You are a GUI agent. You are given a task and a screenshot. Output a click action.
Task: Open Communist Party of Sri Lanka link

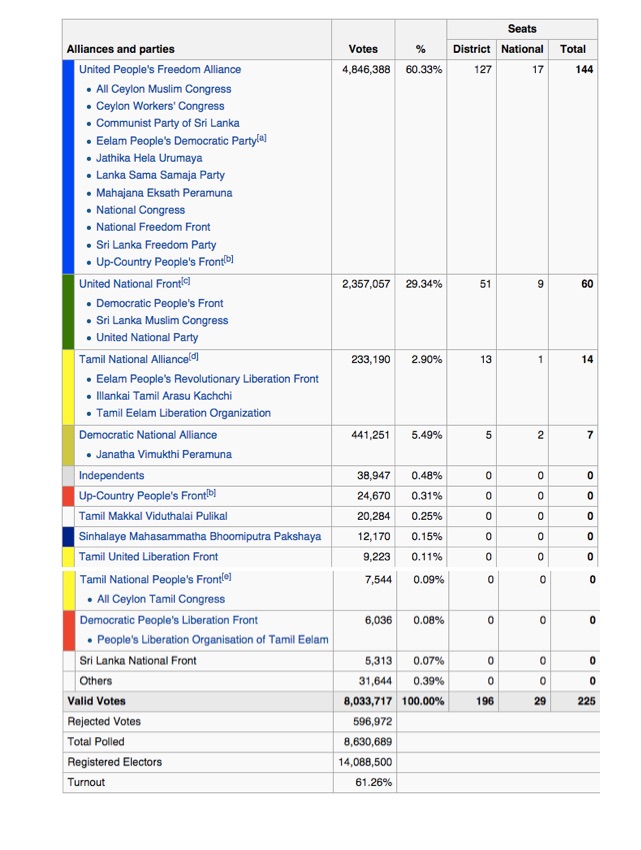[168, 123]
